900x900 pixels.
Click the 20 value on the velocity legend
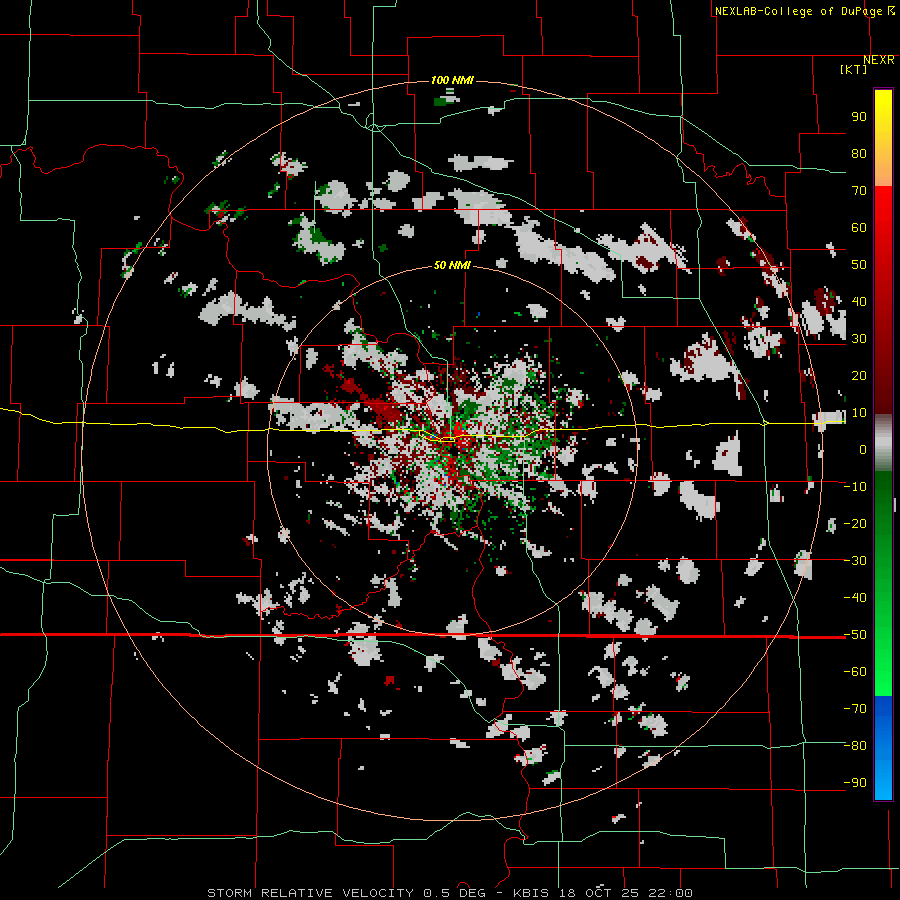click(859, 376)
